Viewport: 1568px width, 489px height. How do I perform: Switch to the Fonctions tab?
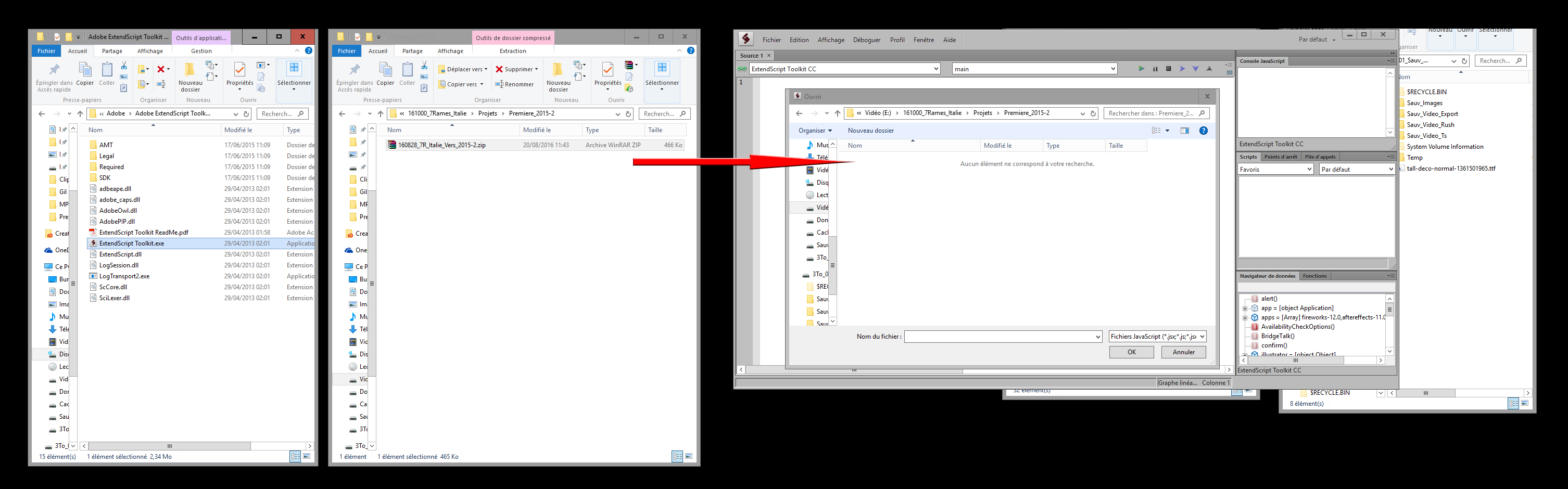[1314, 276]
